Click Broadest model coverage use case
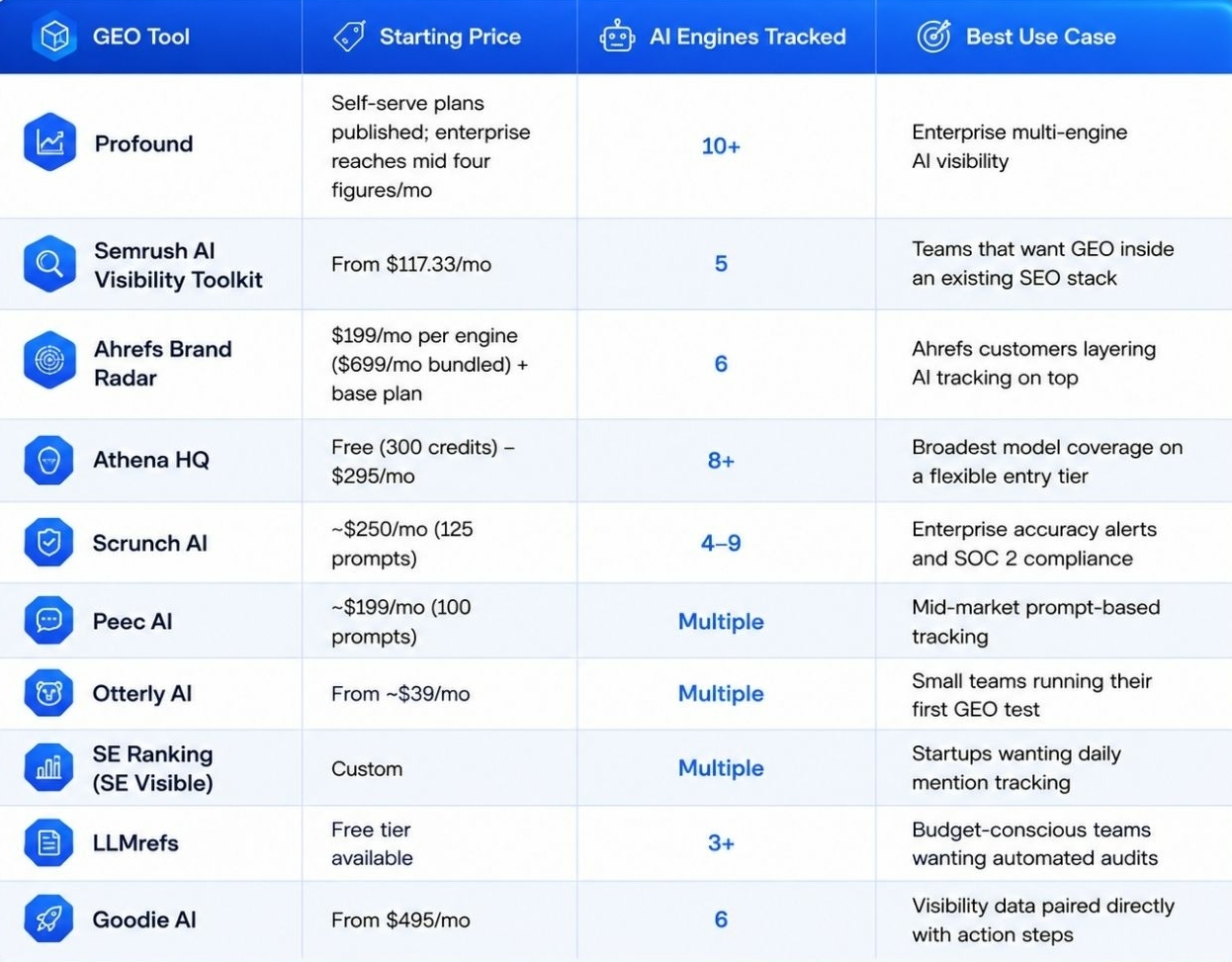The image size is (1232, 962). click(1047, 461)
